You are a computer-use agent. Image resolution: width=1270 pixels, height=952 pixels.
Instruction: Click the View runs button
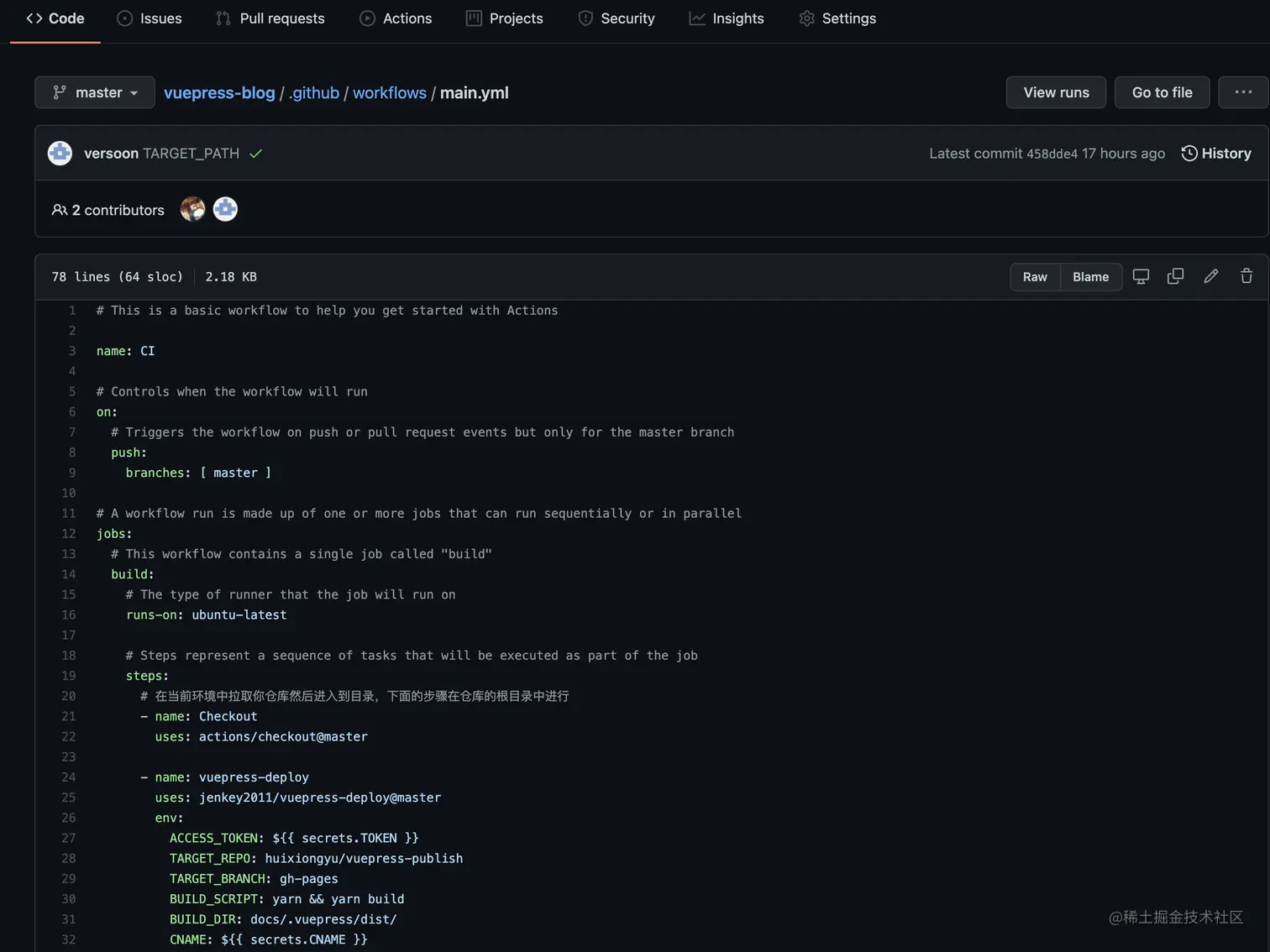click(1056, 92)
